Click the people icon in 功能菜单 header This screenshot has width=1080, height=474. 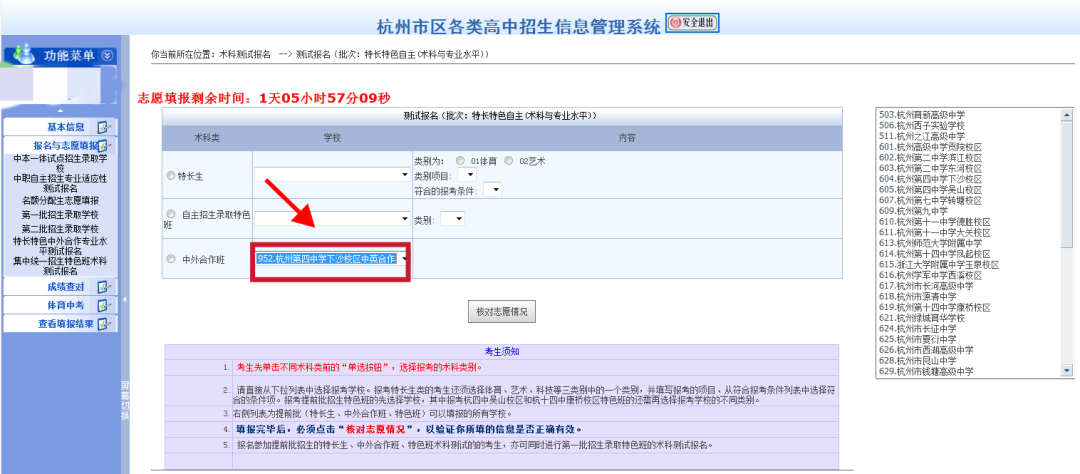click(x=22, y=54)
